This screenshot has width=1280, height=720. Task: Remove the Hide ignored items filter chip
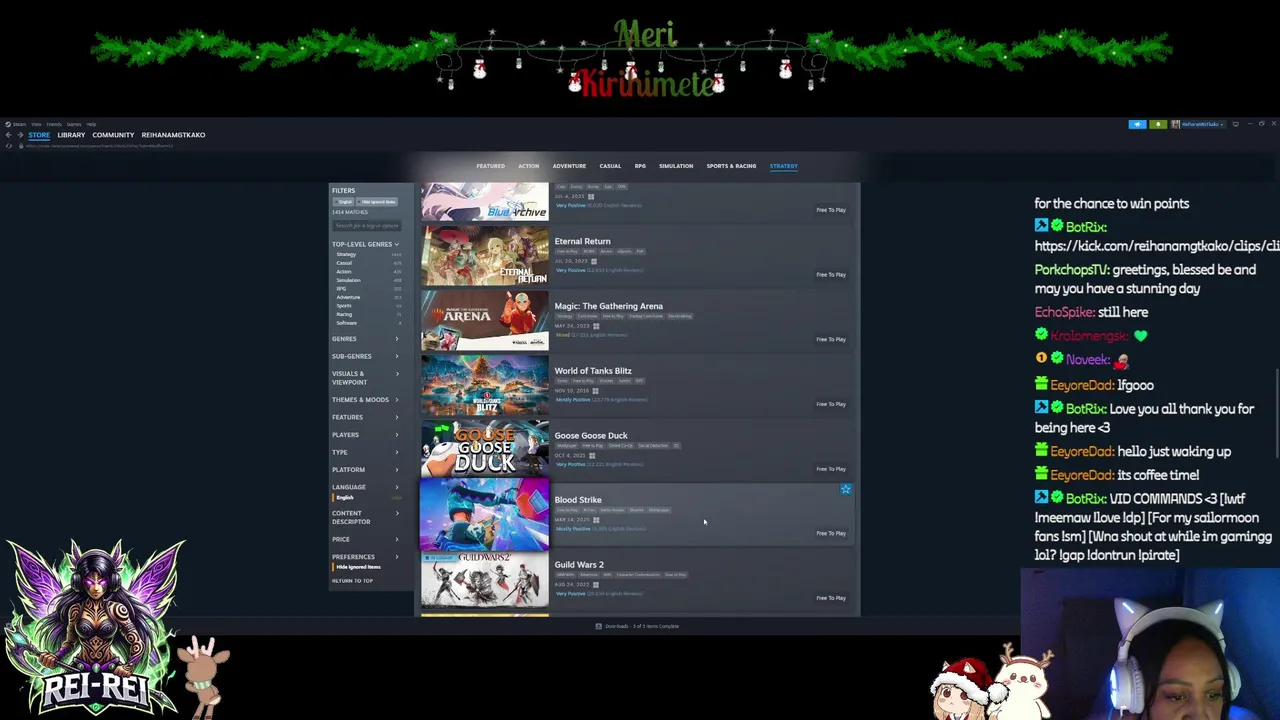point(377,202)
